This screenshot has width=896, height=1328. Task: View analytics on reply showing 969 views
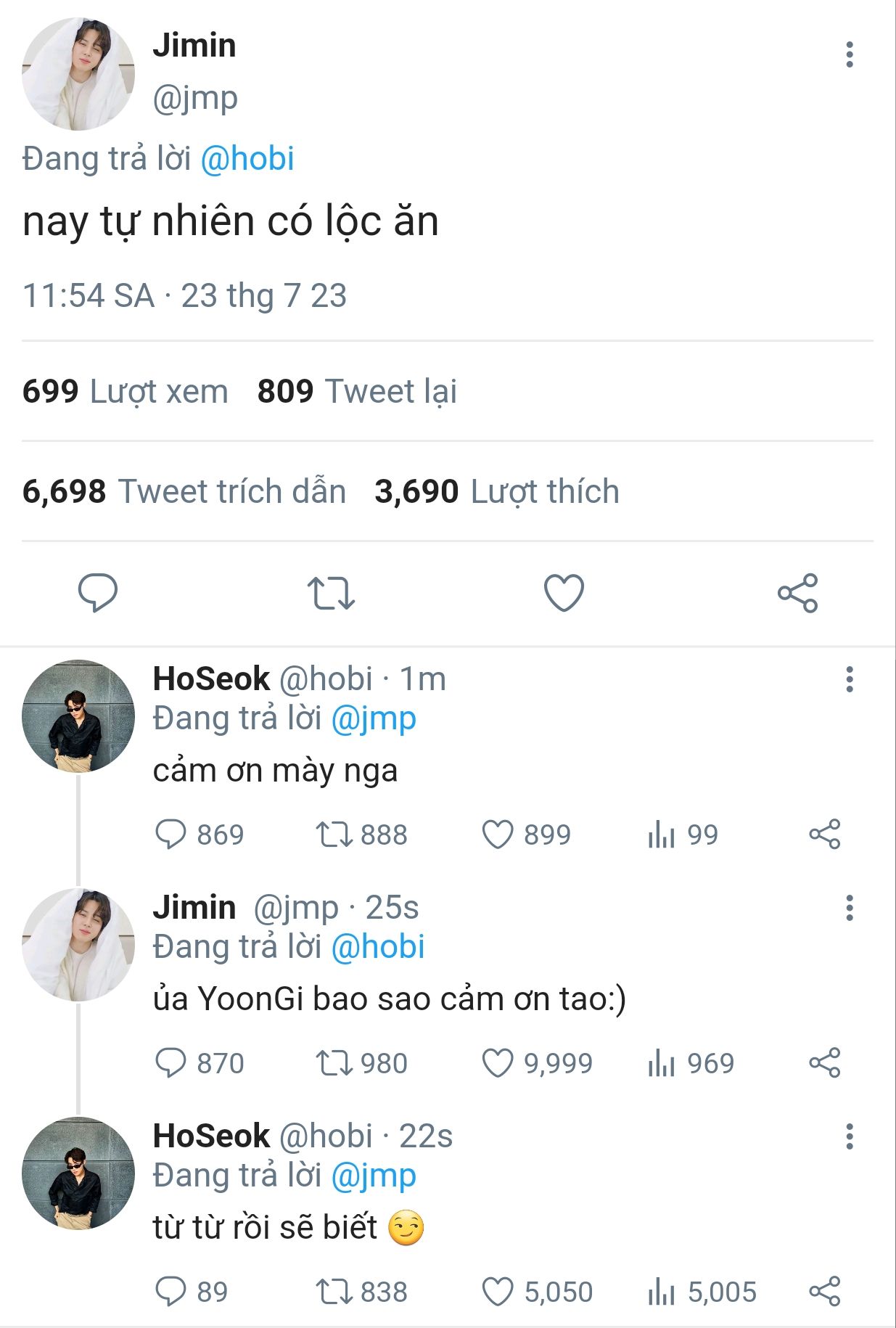pyautogui.click(x=661, y=1063)
